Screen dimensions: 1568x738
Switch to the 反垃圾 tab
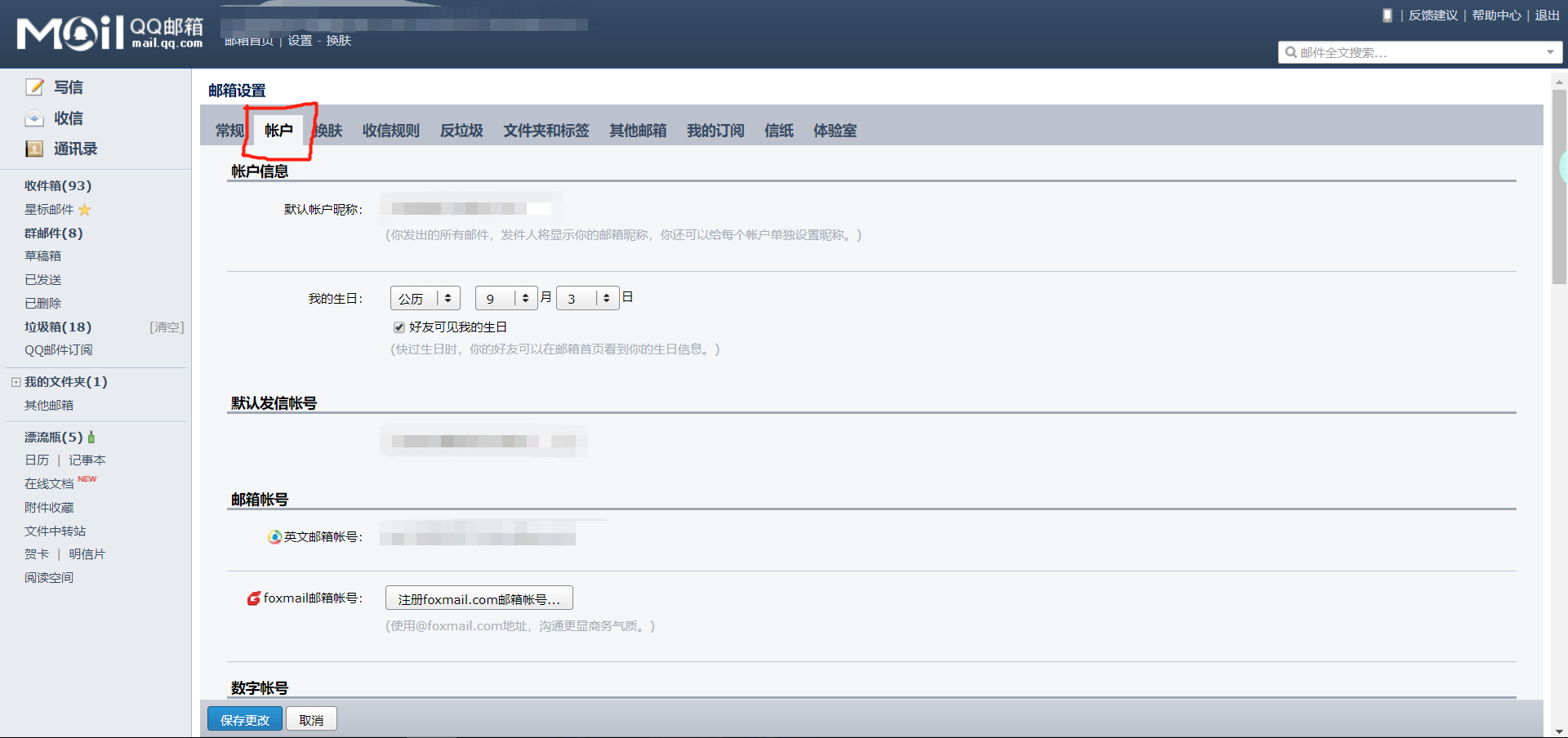point(461,131)
